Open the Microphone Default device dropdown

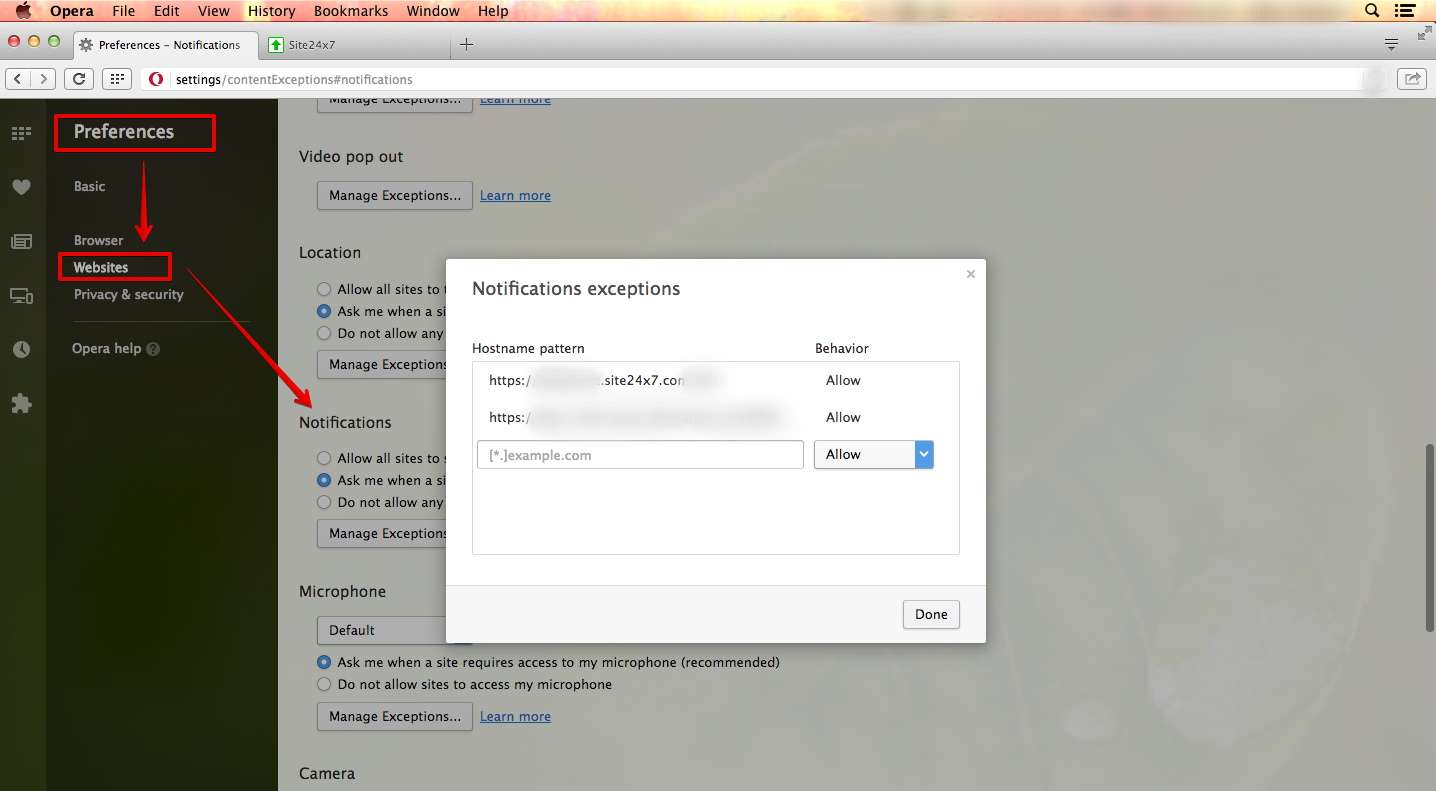click(x=381, y=631)
